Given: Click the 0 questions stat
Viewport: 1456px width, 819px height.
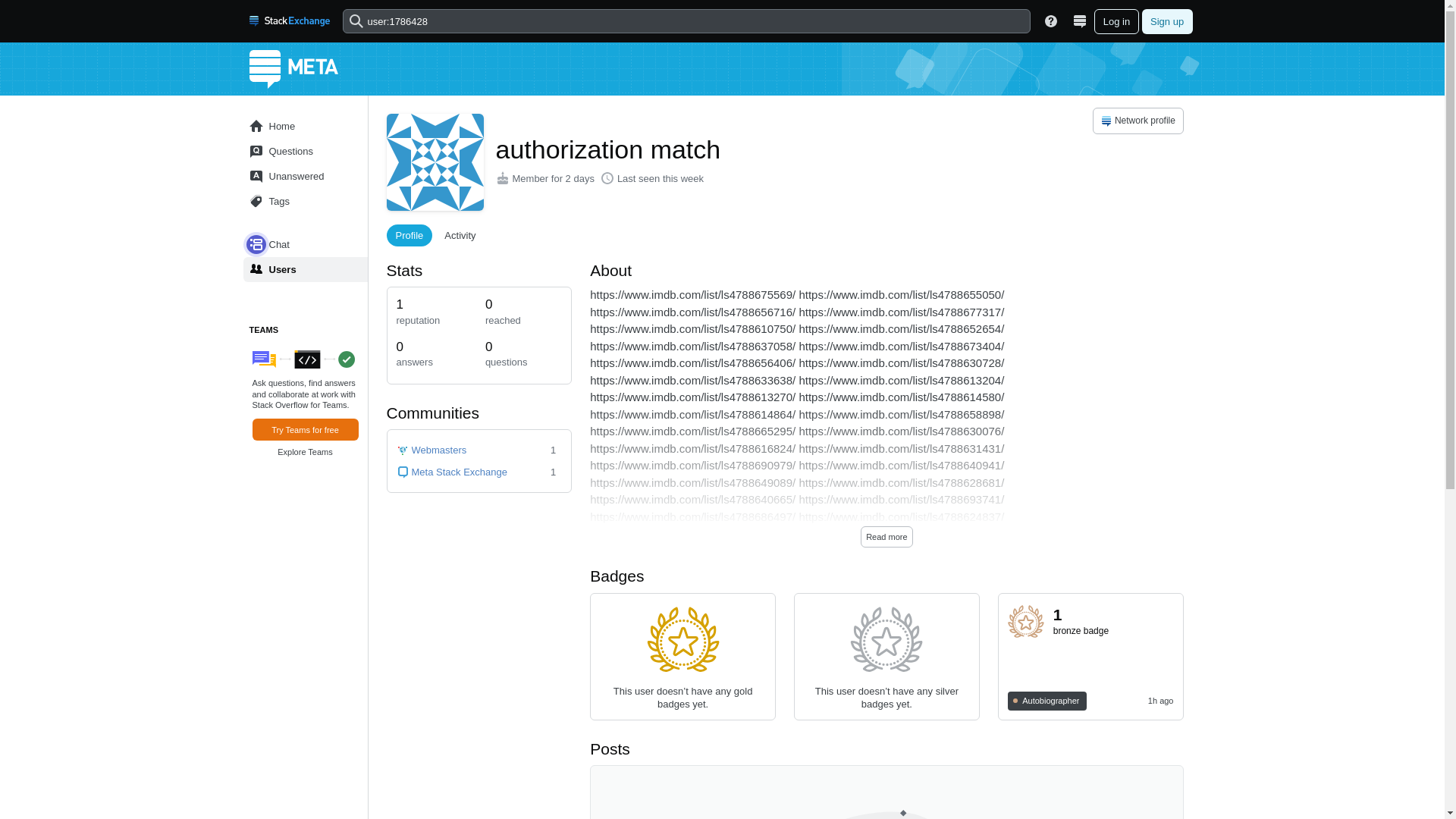Looking at the screenshot, I should click(506, 353).
